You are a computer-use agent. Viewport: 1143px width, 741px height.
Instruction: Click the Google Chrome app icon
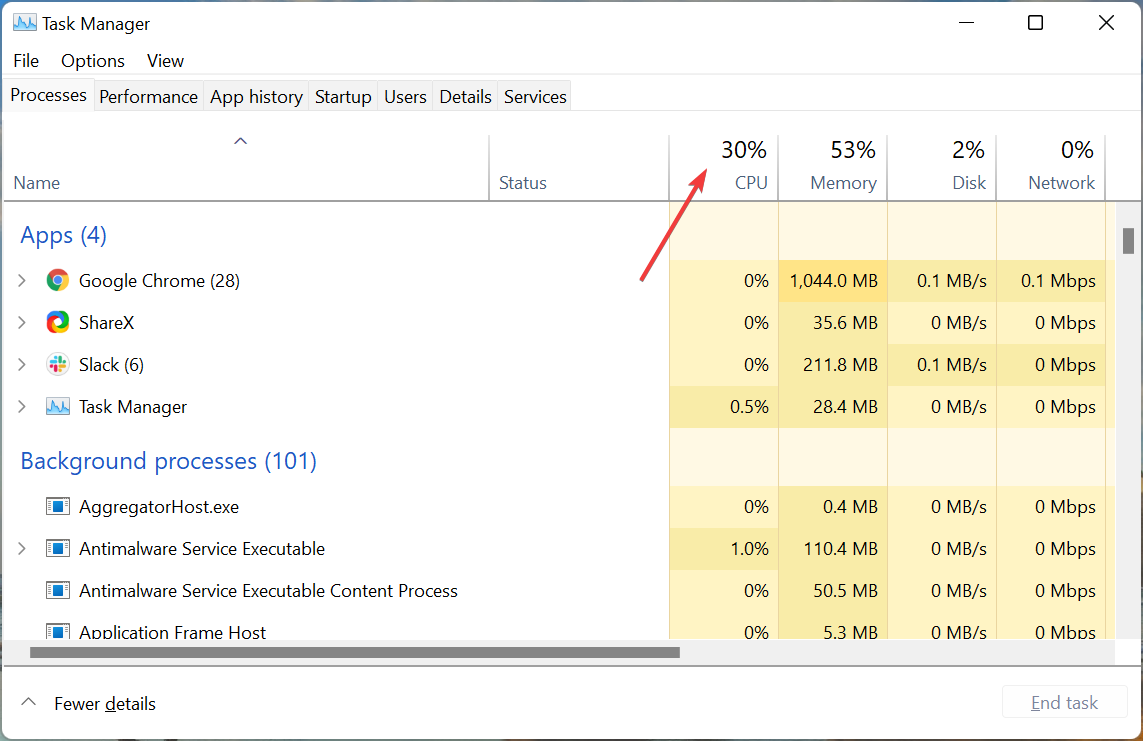click(58, 281)
